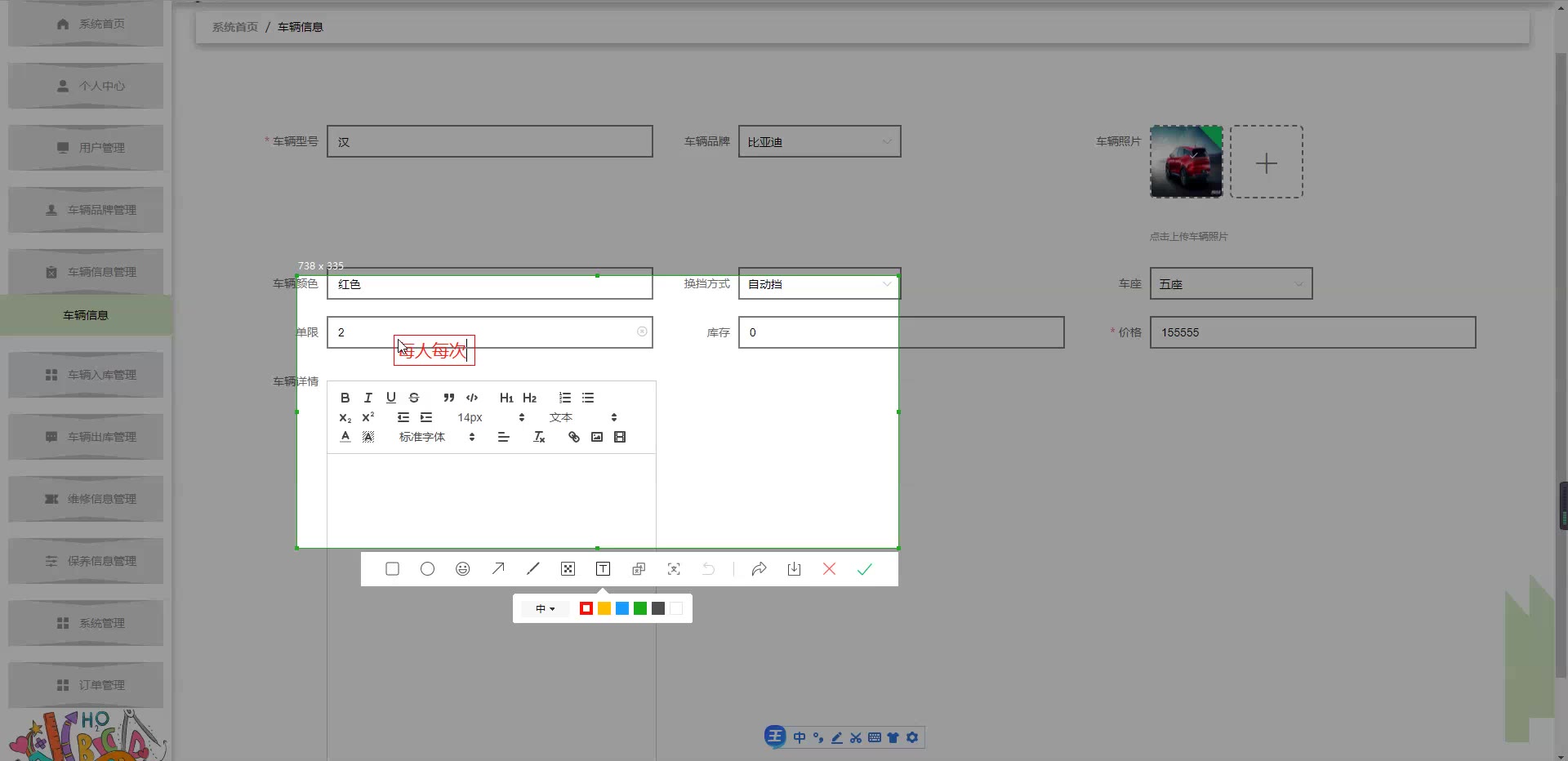Apply Heading 2 style in editor
Viewport: 1568px width, 761px height.
[x=529, y=398]
